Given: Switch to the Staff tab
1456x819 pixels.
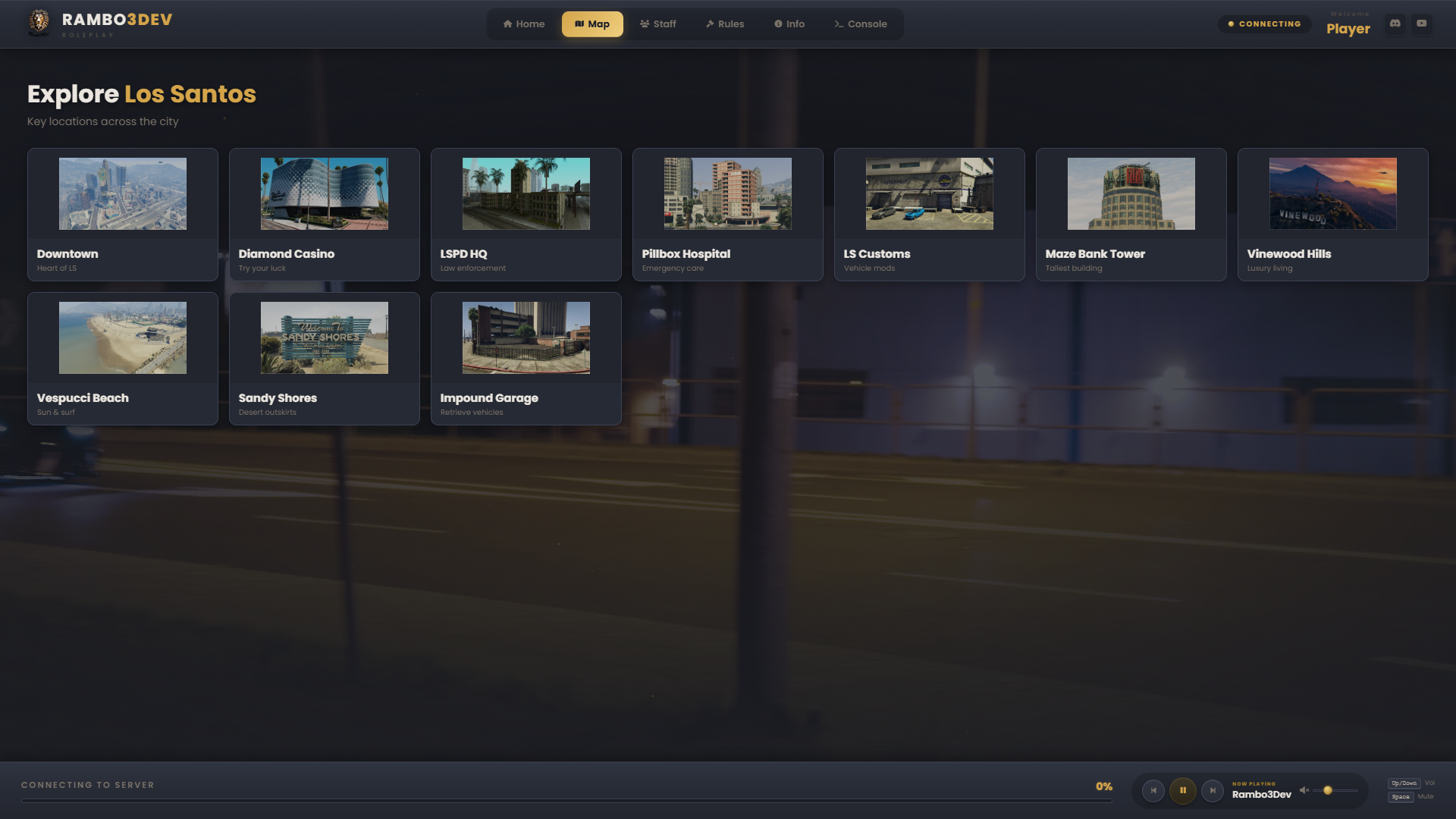Looking at the screenshot, I should [x=657, y=24].
